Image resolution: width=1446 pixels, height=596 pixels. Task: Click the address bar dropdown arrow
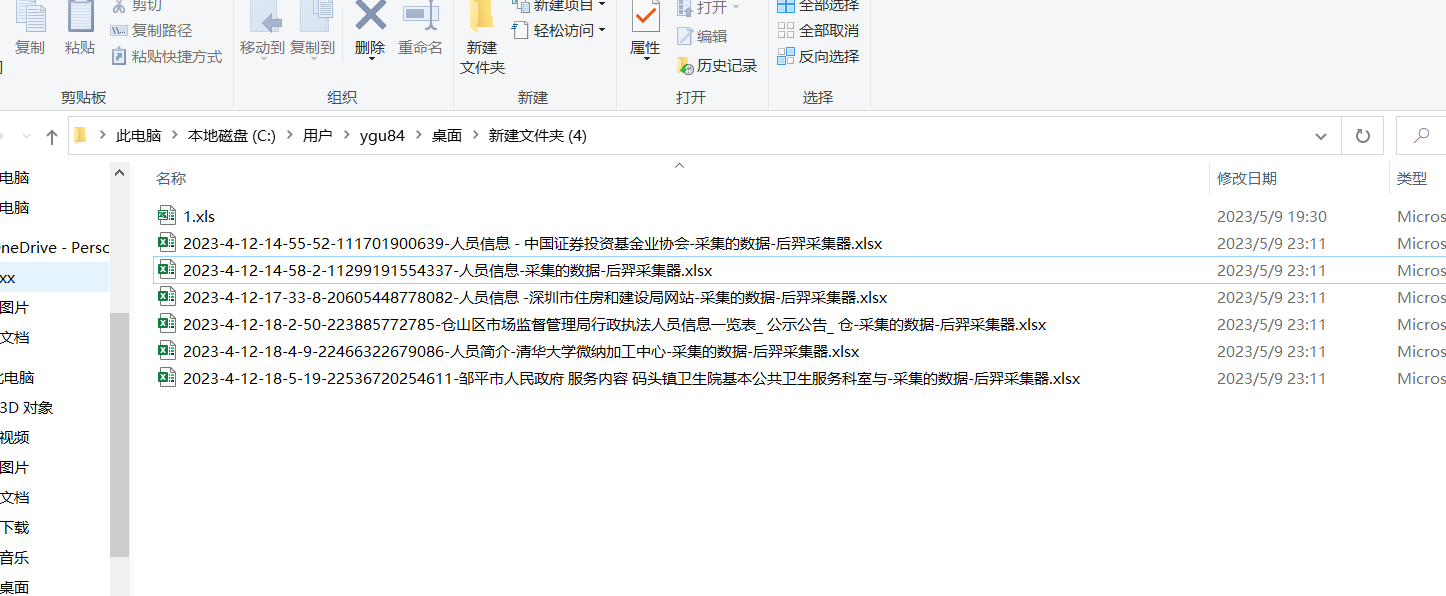click(x=1321, y=135)
